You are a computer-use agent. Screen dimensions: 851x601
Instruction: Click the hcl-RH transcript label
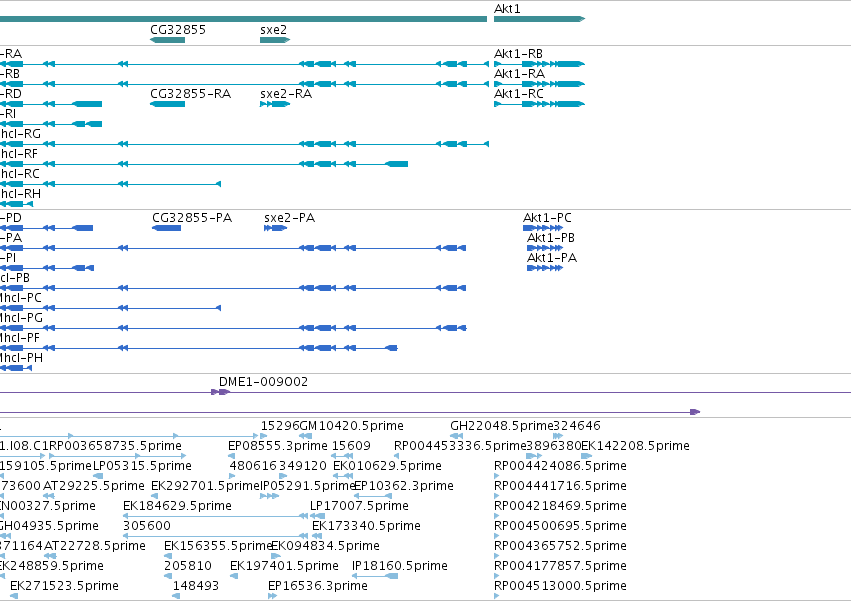20,194
